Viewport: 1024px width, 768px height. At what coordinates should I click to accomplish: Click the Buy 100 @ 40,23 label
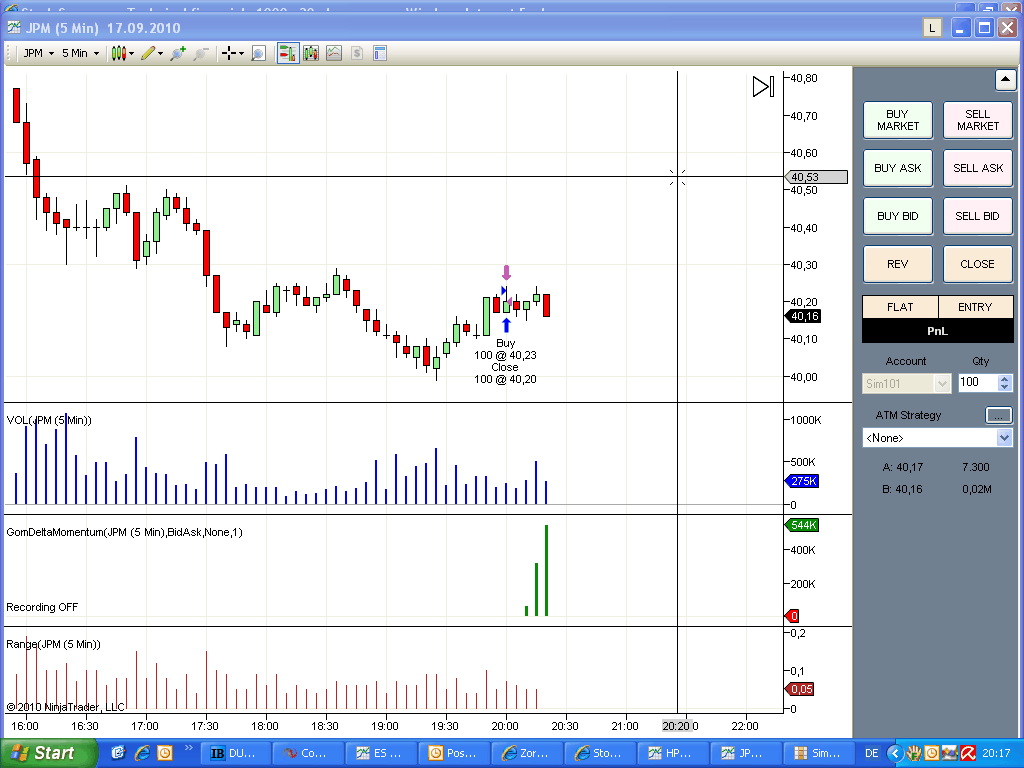coord(505,349)
